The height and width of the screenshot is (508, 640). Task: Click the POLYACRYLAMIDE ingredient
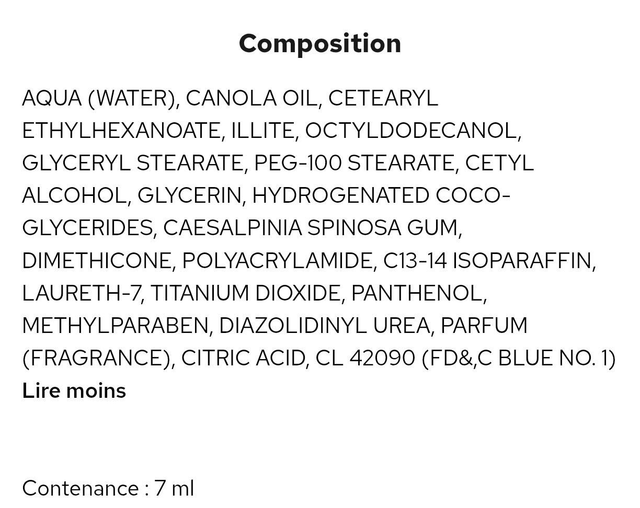(x=278, y=261)
